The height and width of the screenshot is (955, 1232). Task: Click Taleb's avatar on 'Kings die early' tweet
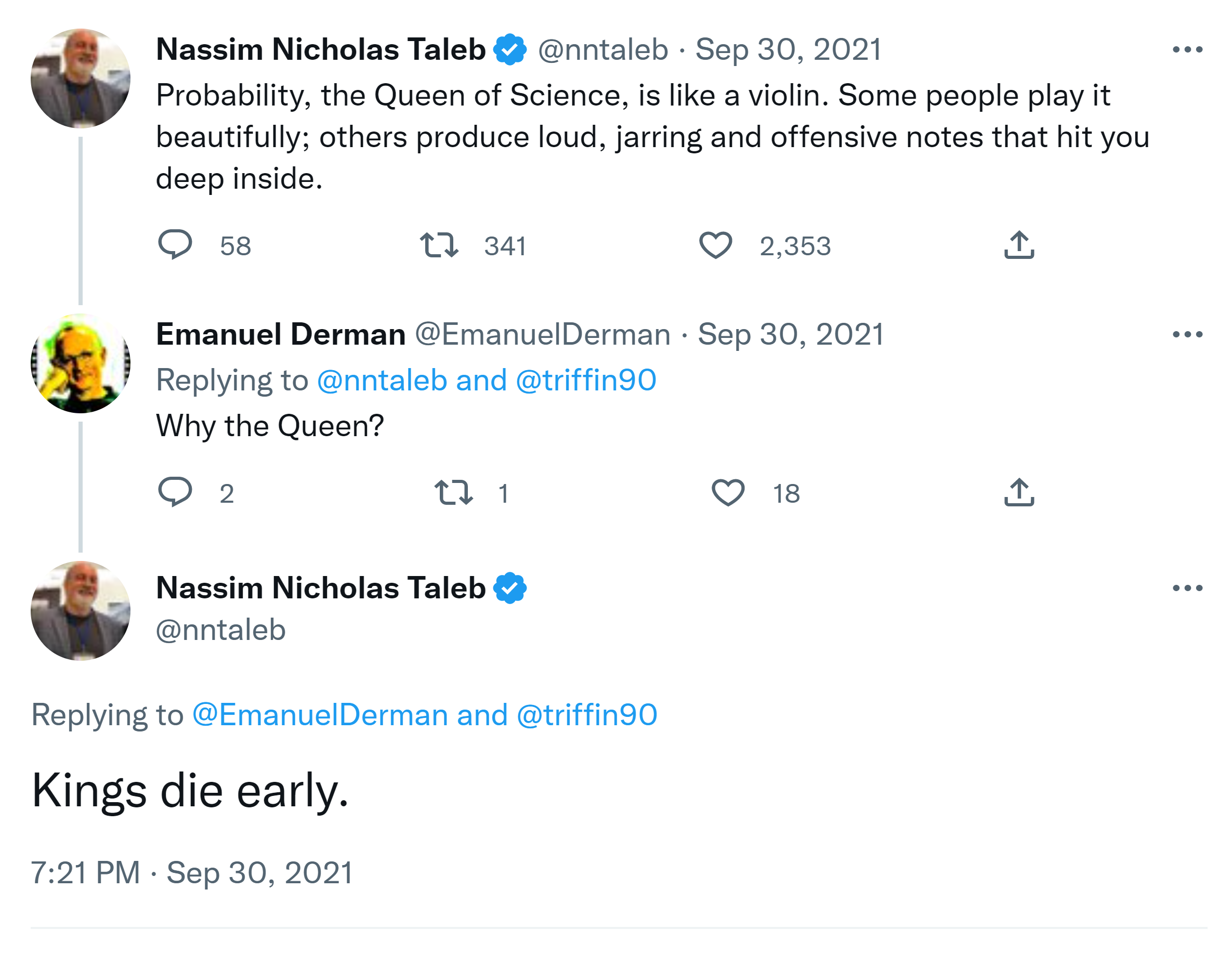[81, 610]
